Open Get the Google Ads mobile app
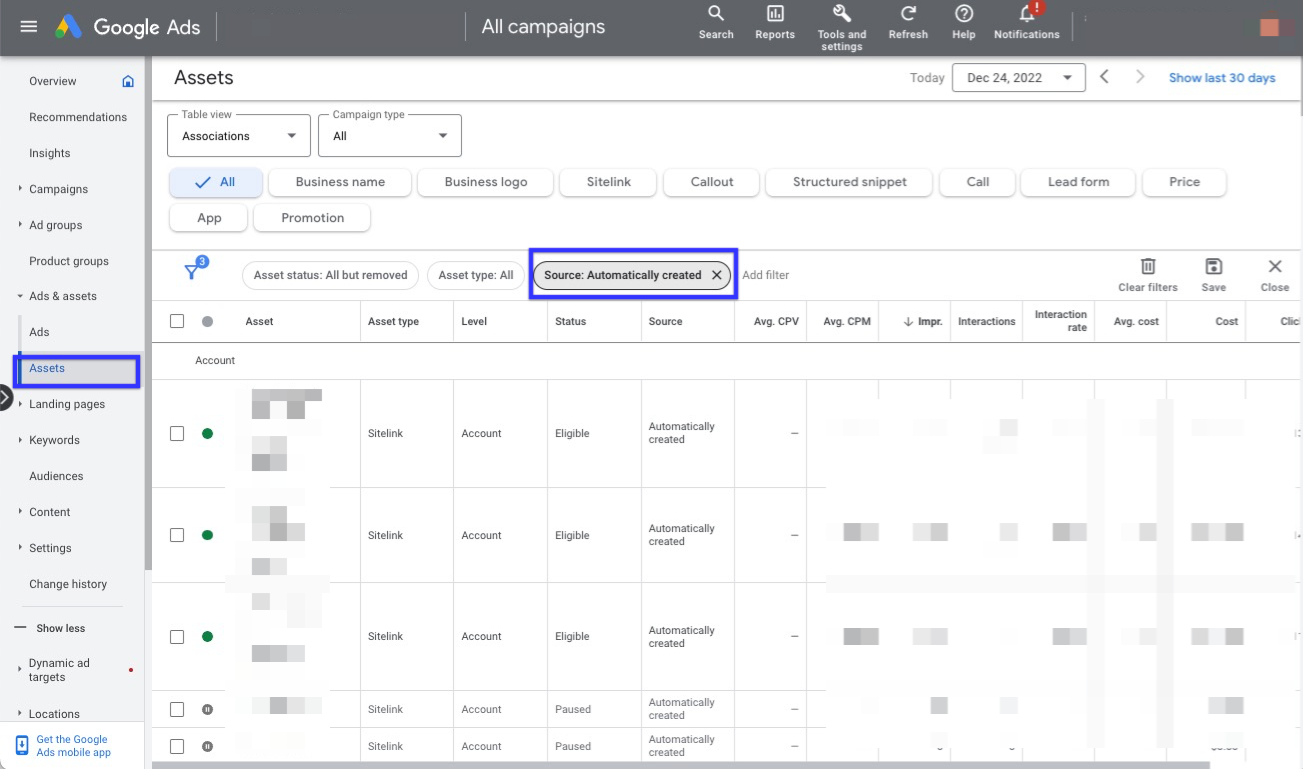Viewport: 1303px width, 769px height. tap(73, 746)
